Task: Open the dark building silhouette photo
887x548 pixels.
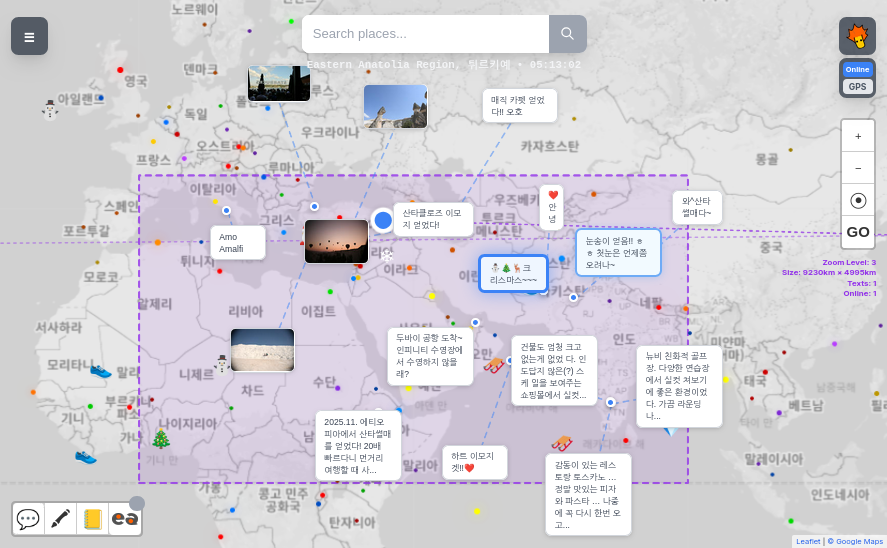Action: pyautogui.click(x=279, y=83)
